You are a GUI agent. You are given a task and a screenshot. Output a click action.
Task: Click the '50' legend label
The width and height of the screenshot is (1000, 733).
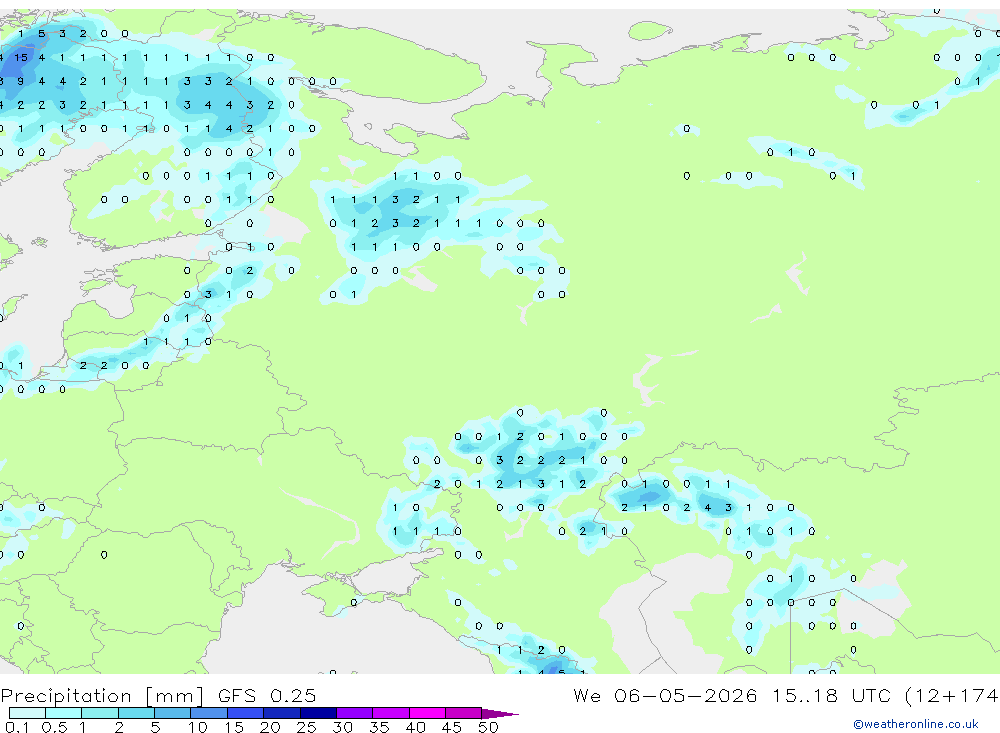[x=488, y=727]
